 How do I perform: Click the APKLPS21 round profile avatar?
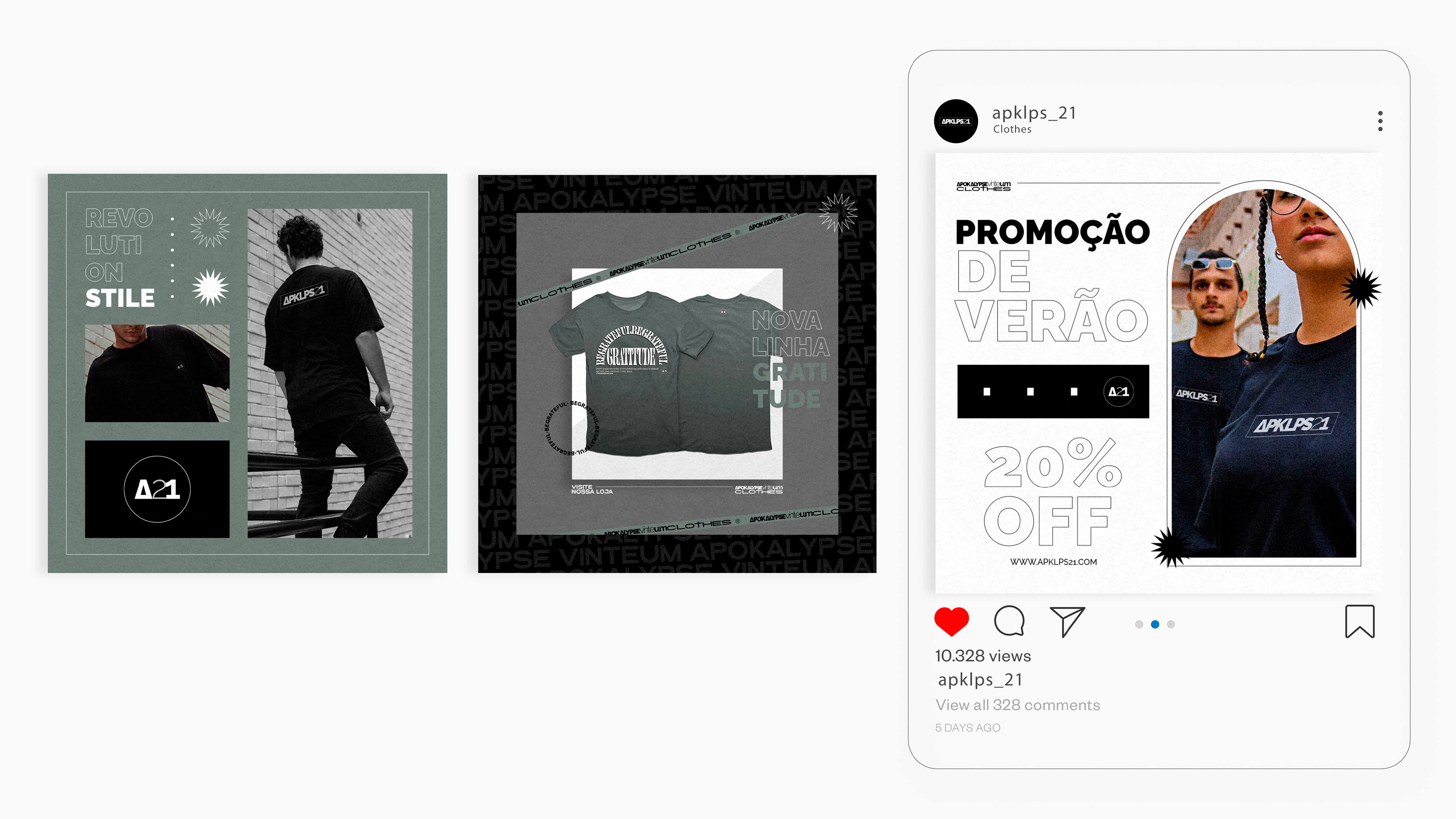click(x=956, y=121)
